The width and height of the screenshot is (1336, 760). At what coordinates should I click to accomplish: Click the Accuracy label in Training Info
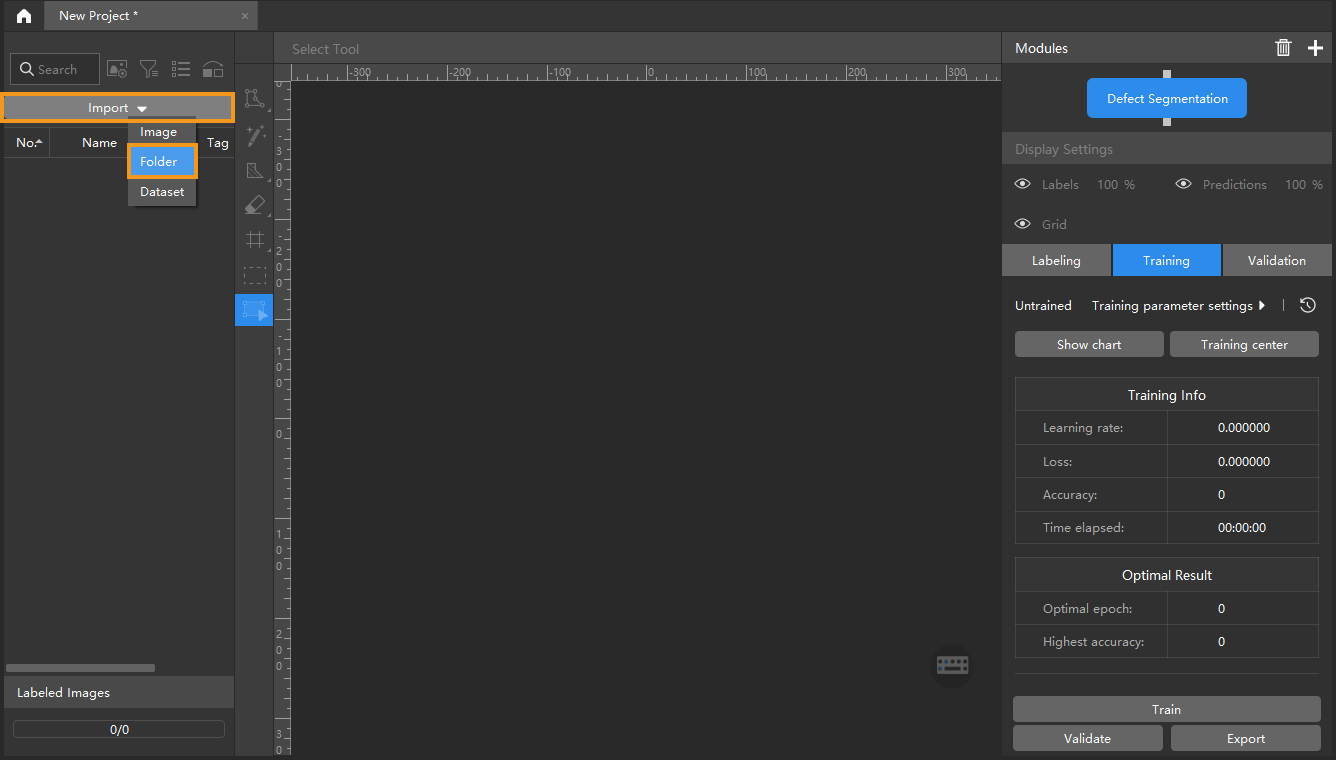[1070, 494]
